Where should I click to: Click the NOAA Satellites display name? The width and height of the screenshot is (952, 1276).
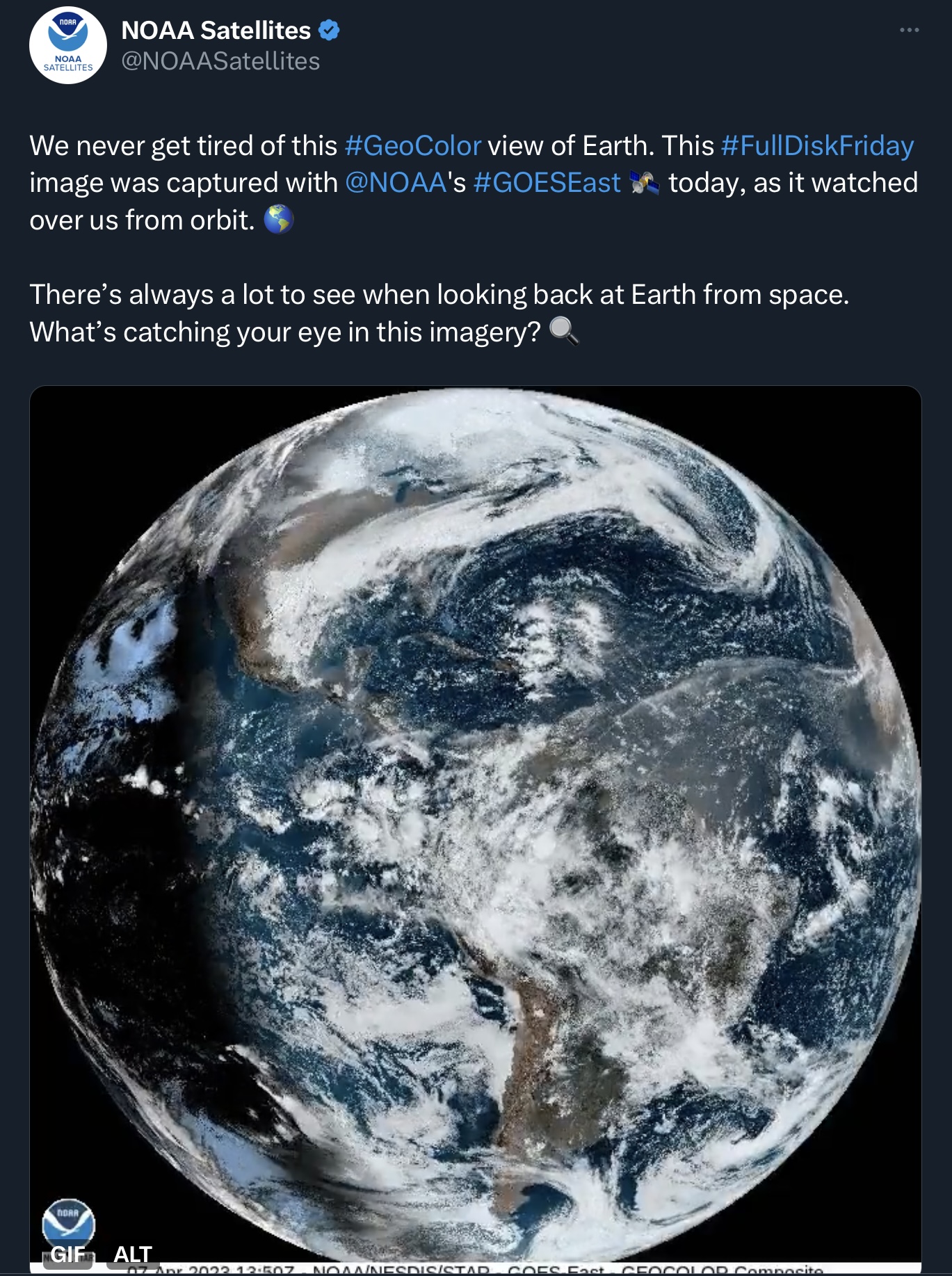(216, 31)
